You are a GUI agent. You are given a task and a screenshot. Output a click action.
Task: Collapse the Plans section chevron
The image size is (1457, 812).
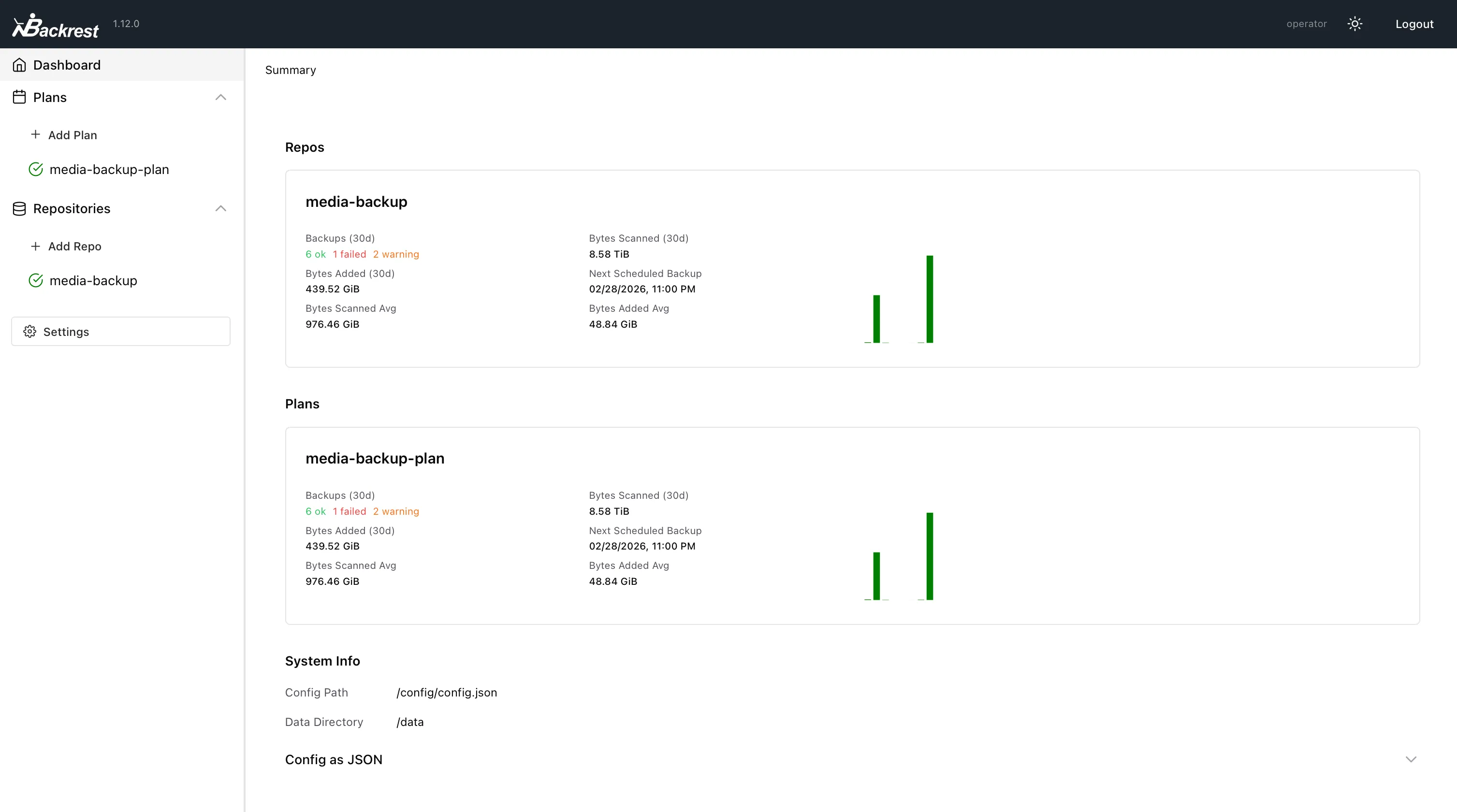221,97
